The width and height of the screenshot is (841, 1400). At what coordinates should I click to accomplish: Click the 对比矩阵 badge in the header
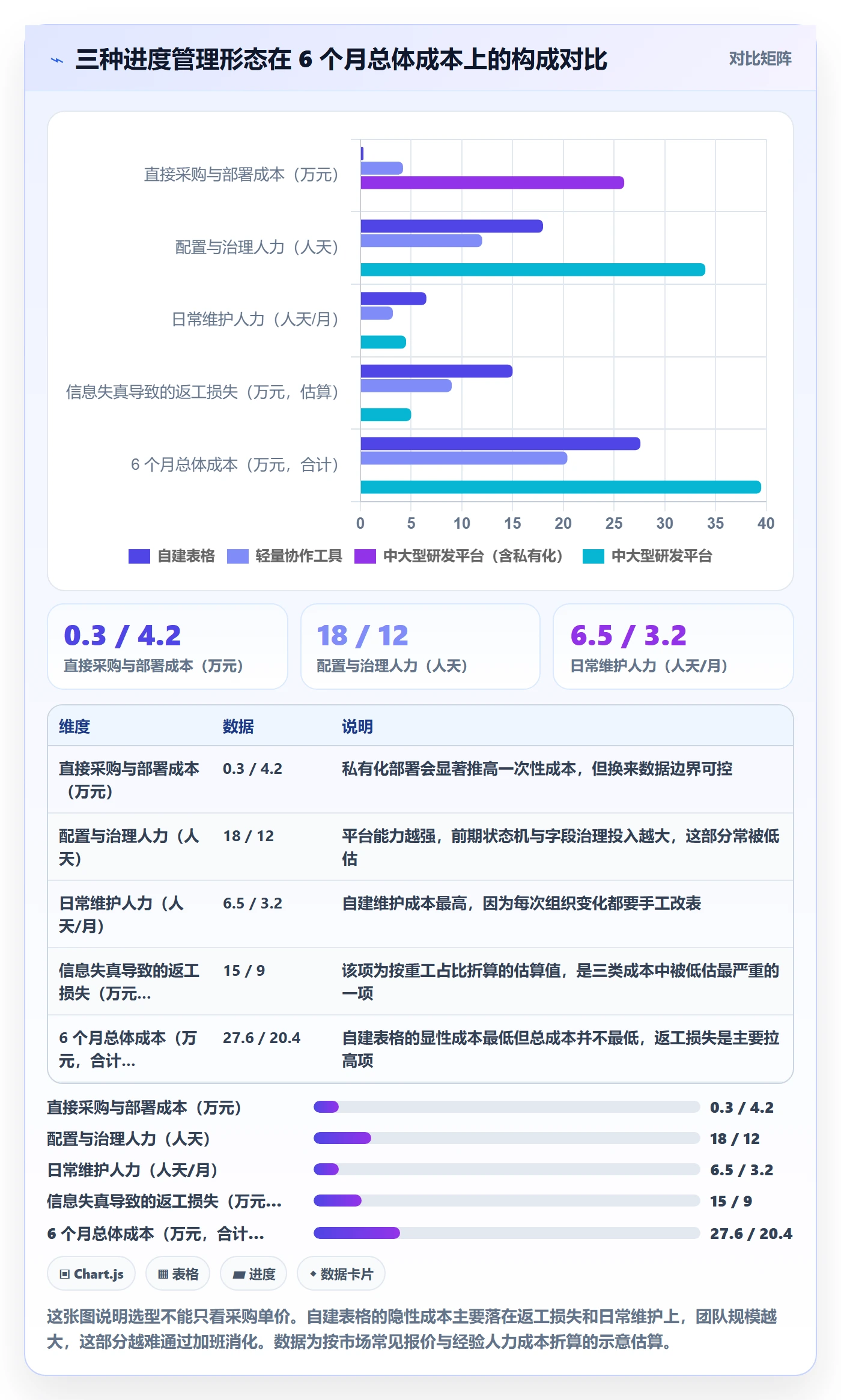pyautogui.click(x=760, y=59)
